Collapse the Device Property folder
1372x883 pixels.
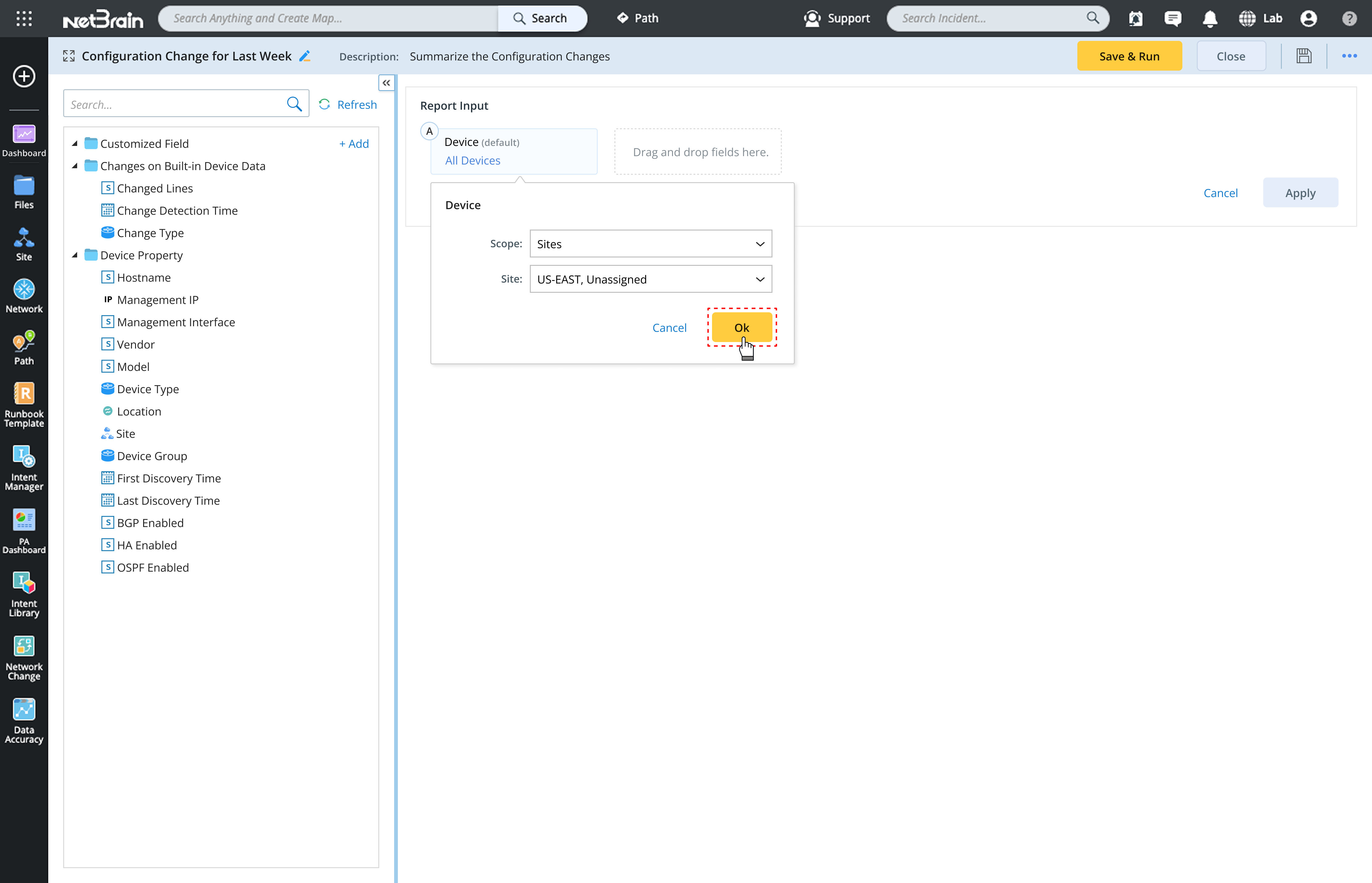(75, 255)
